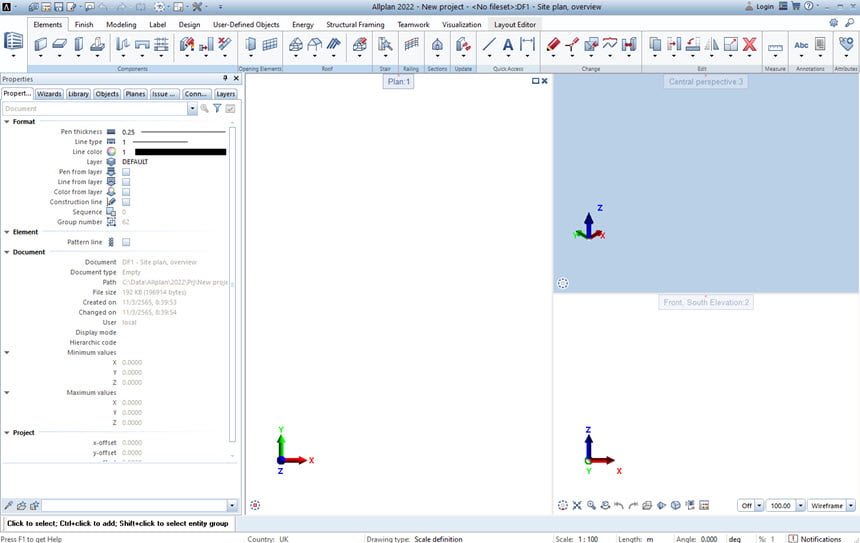This screenshot has width=860, height=543.
Task: Select the Measure ruler tool
Action: tap(775, 48)
